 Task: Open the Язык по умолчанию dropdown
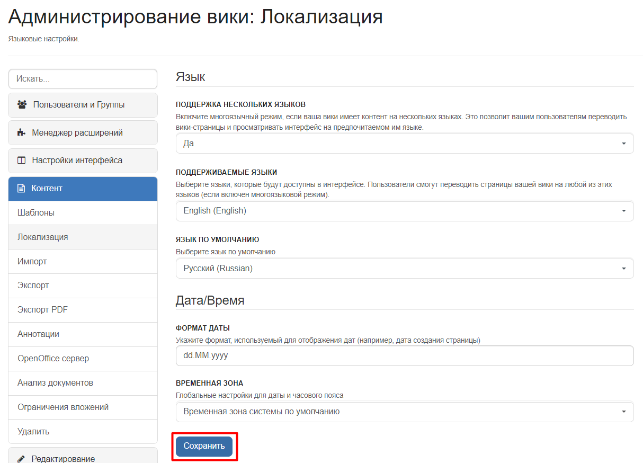pos(405,268)
